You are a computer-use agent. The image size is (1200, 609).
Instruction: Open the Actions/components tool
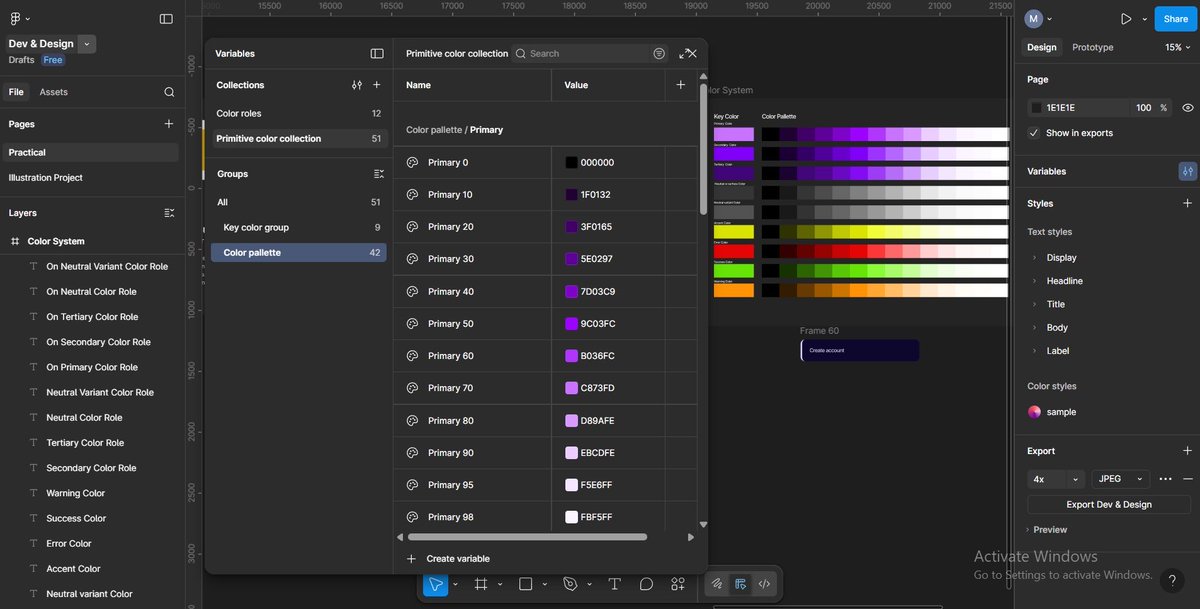click(678, 584)
